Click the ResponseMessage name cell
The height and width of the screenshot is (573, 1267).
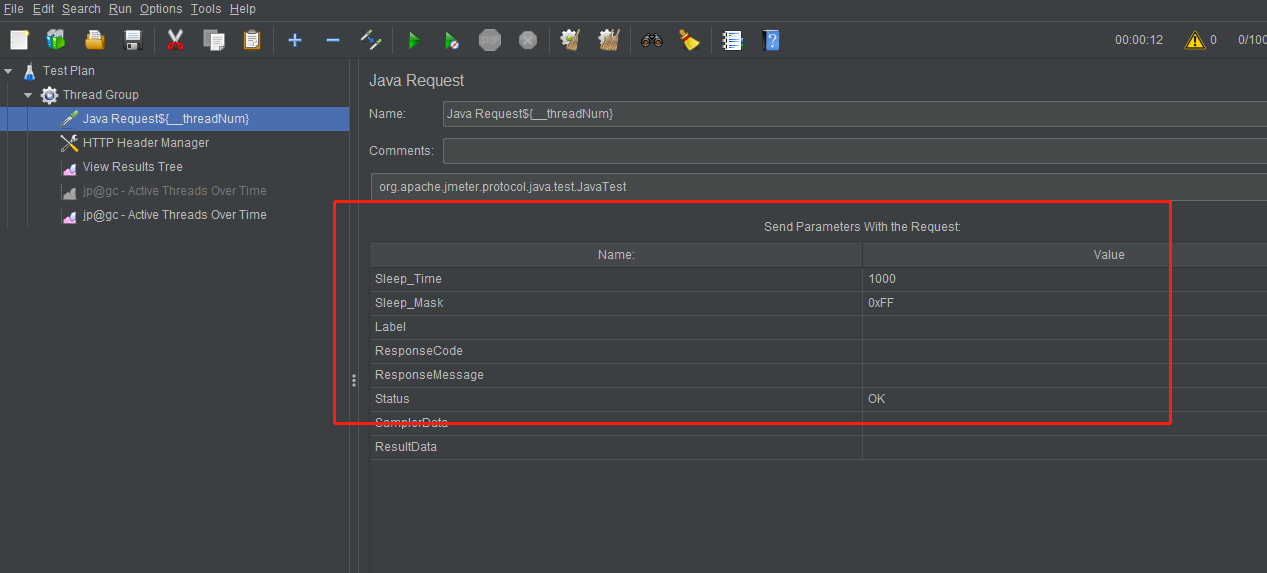pyautogui.click(x=616, y=375)
